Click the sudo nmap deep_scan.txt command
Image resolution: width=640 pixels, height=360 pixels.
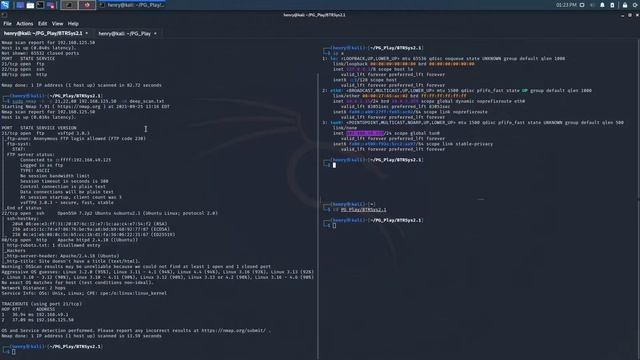click(x=88, y=101)
